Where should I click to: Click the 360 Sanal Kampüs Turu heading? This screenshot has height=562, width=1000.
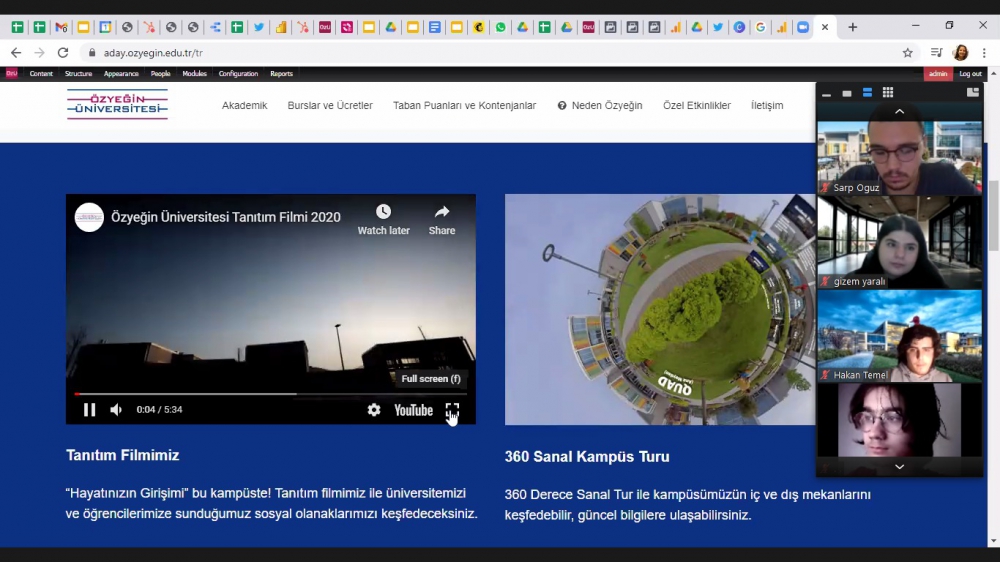[x=587, y=457]
